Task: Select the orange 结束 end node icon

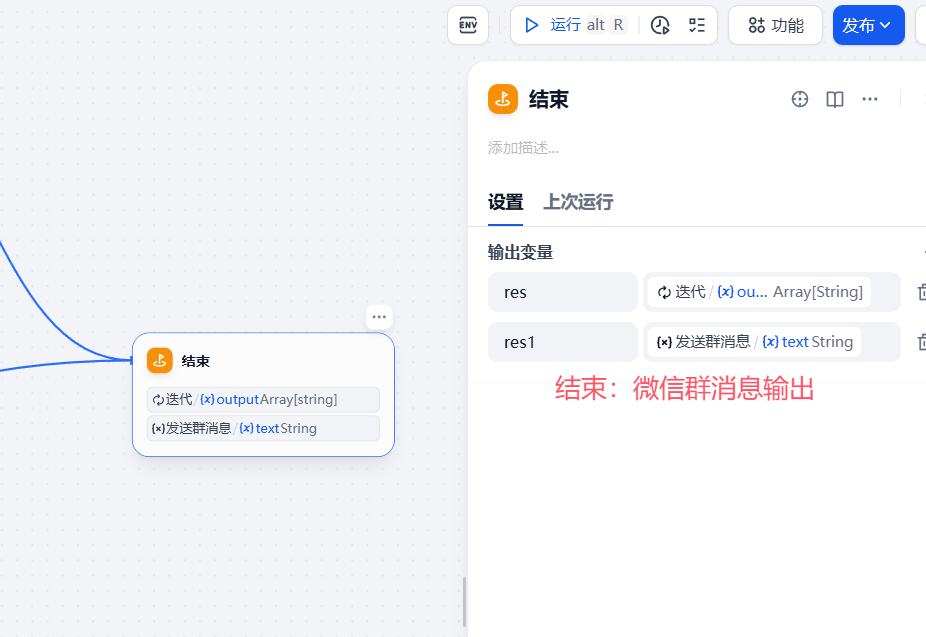Action: (502, 99)
